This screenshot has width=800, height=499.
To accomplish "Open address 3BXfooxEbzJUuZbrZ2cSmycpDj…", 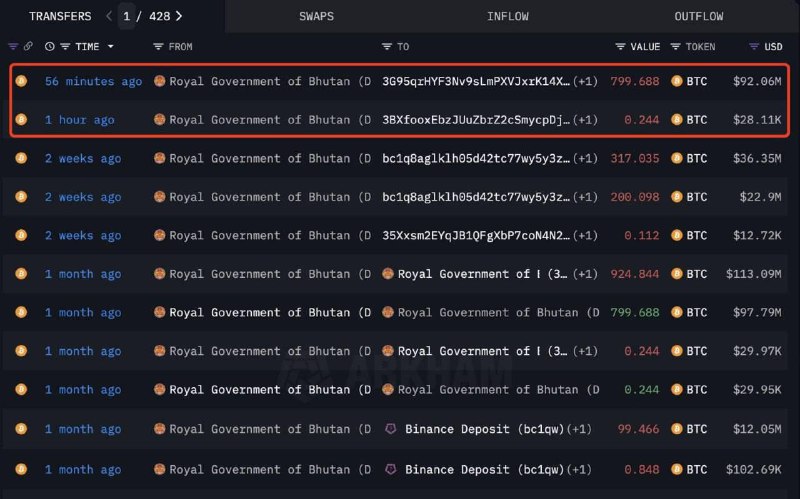I will pos(476,120).
